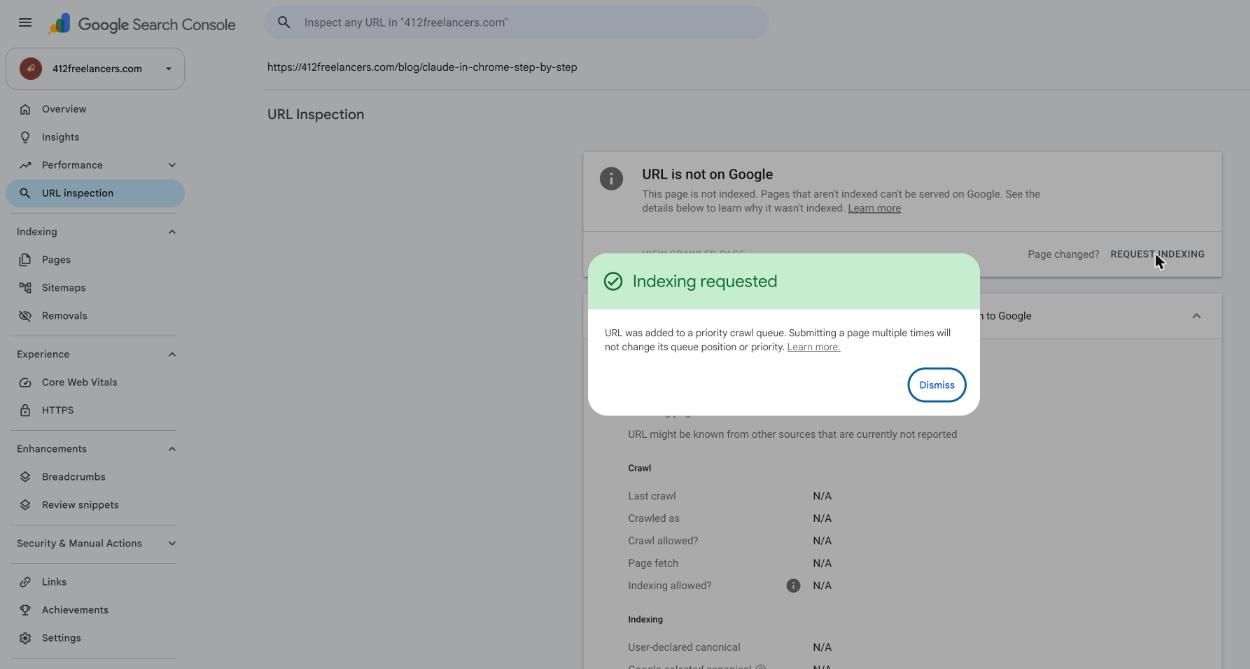Click the Insights lightbulb icon
The height and width of the screenshot is (669, 1250).
25,137
